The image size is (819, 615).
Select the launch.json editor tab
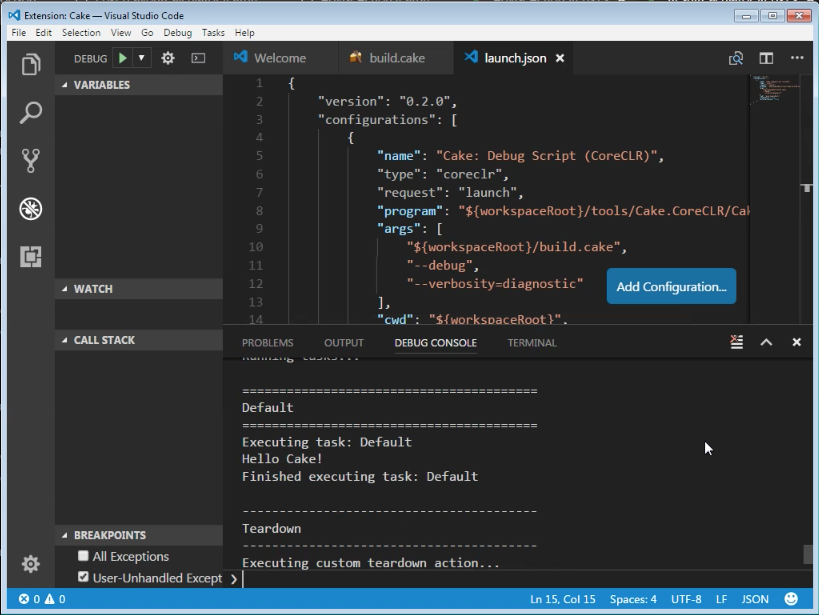[x=515, y=58]
